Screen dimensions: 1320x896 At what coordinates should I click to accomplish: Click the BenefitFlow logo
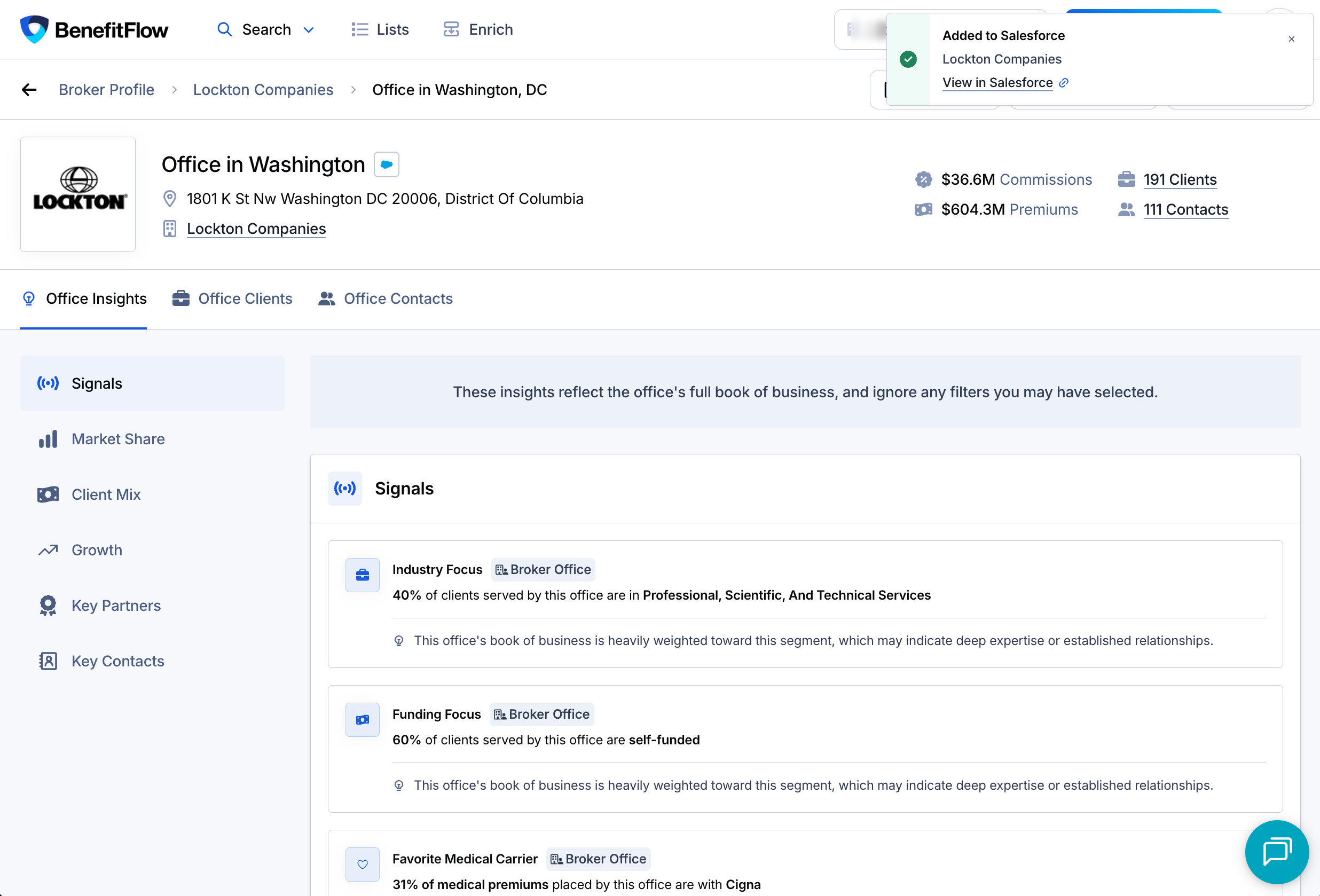pos(95,29)
